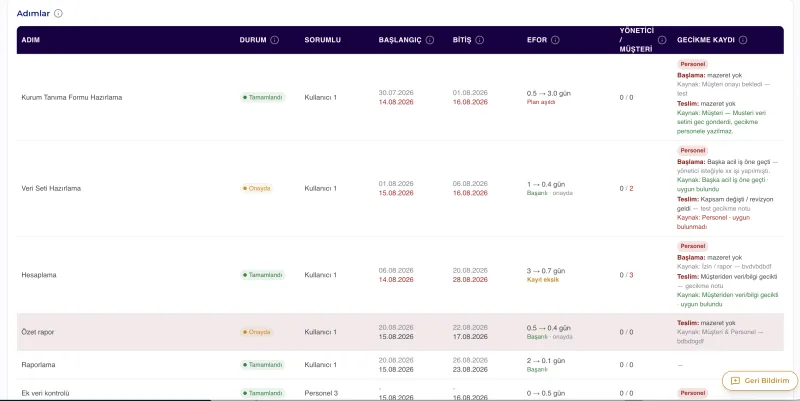This screenshot has width=800, height=401.
Task: Click Personel tag in Kurum Tanıma Formu row
Action: 692,64
